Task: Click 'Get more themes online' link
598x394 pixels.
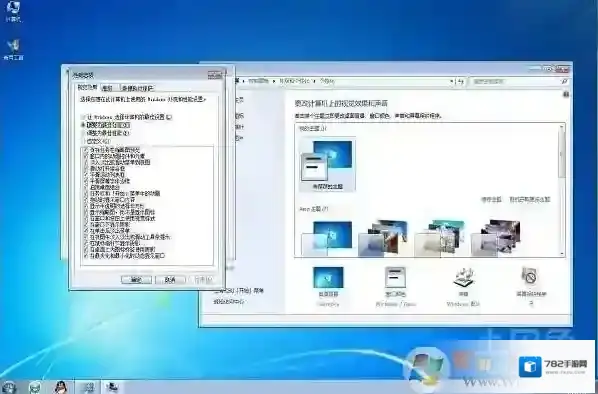Action: [530, 199]
